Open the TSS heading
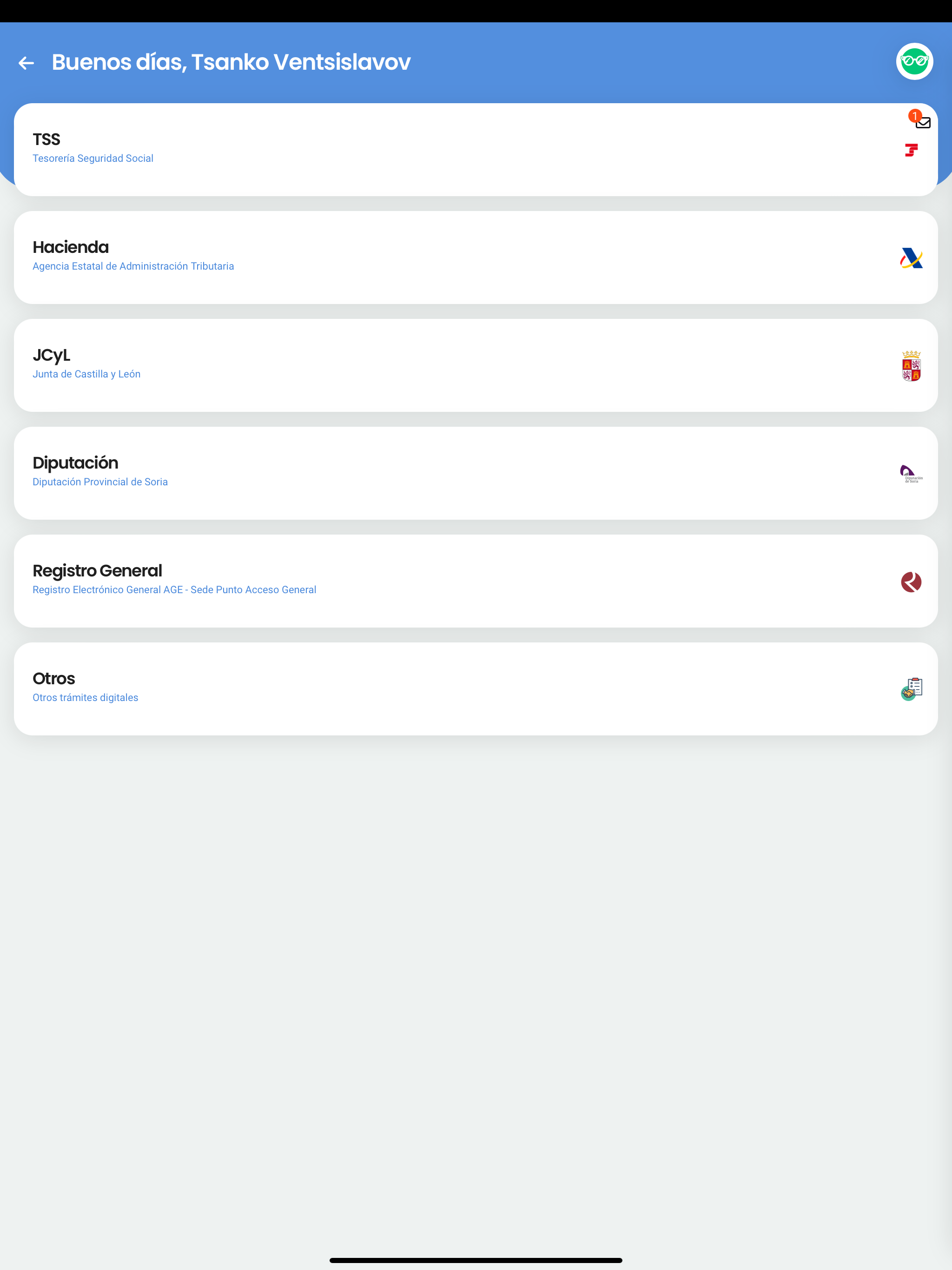Image resolution: width=952 pixels, height=1270 pixels. (x=46, y=139)
